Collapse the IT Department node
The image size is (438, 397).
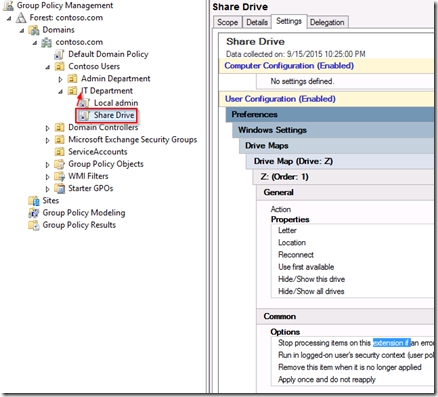coord(60,92)
